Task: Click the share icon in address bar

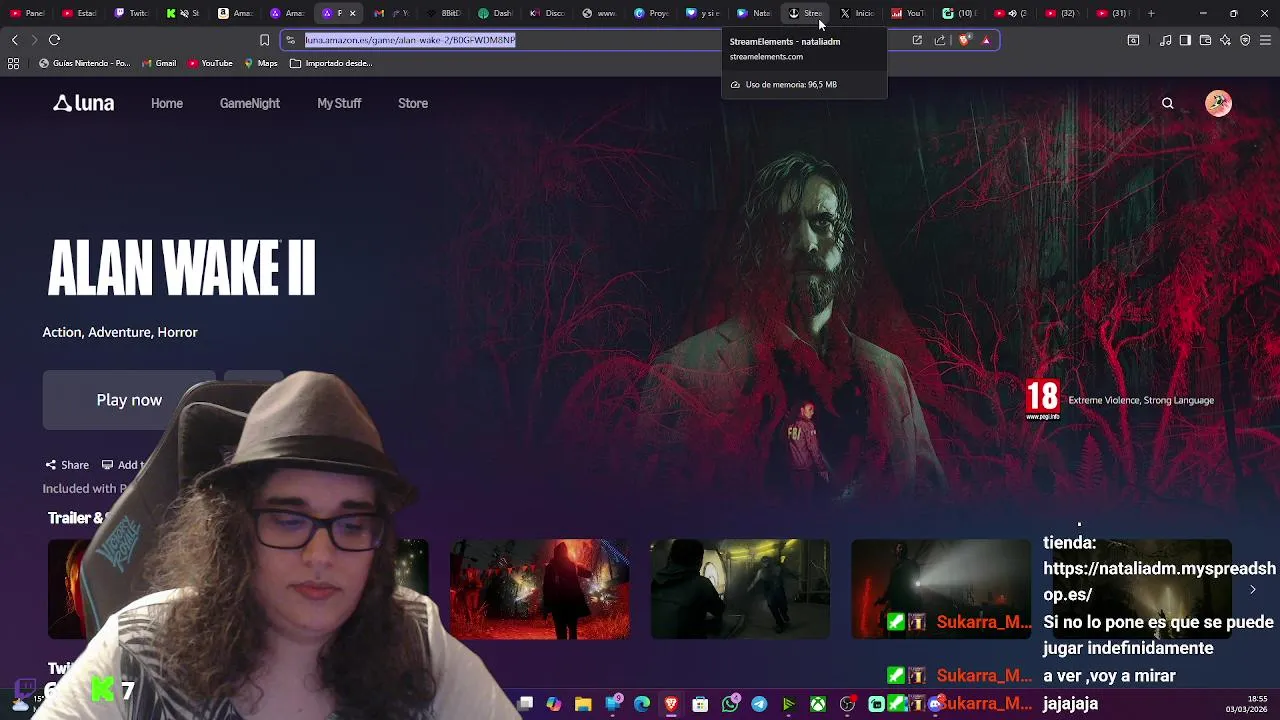Action: (x=940, y=40)
